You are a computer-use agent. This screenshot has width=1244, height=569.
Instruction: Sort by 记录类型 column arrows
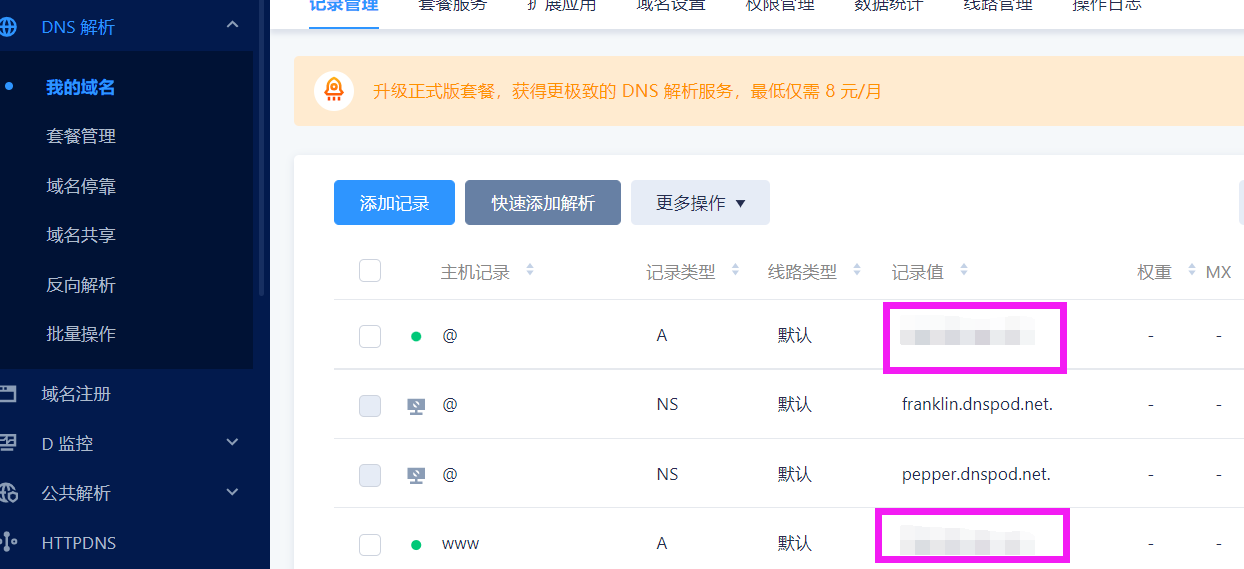(735, 270)
